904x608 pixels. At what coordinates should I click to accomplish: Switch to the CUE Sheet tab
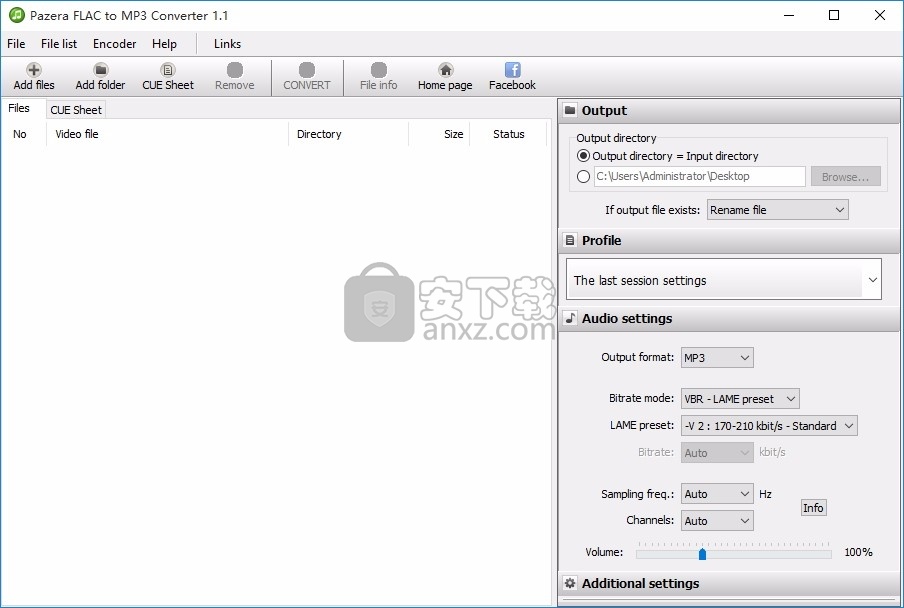pos(76,110)
